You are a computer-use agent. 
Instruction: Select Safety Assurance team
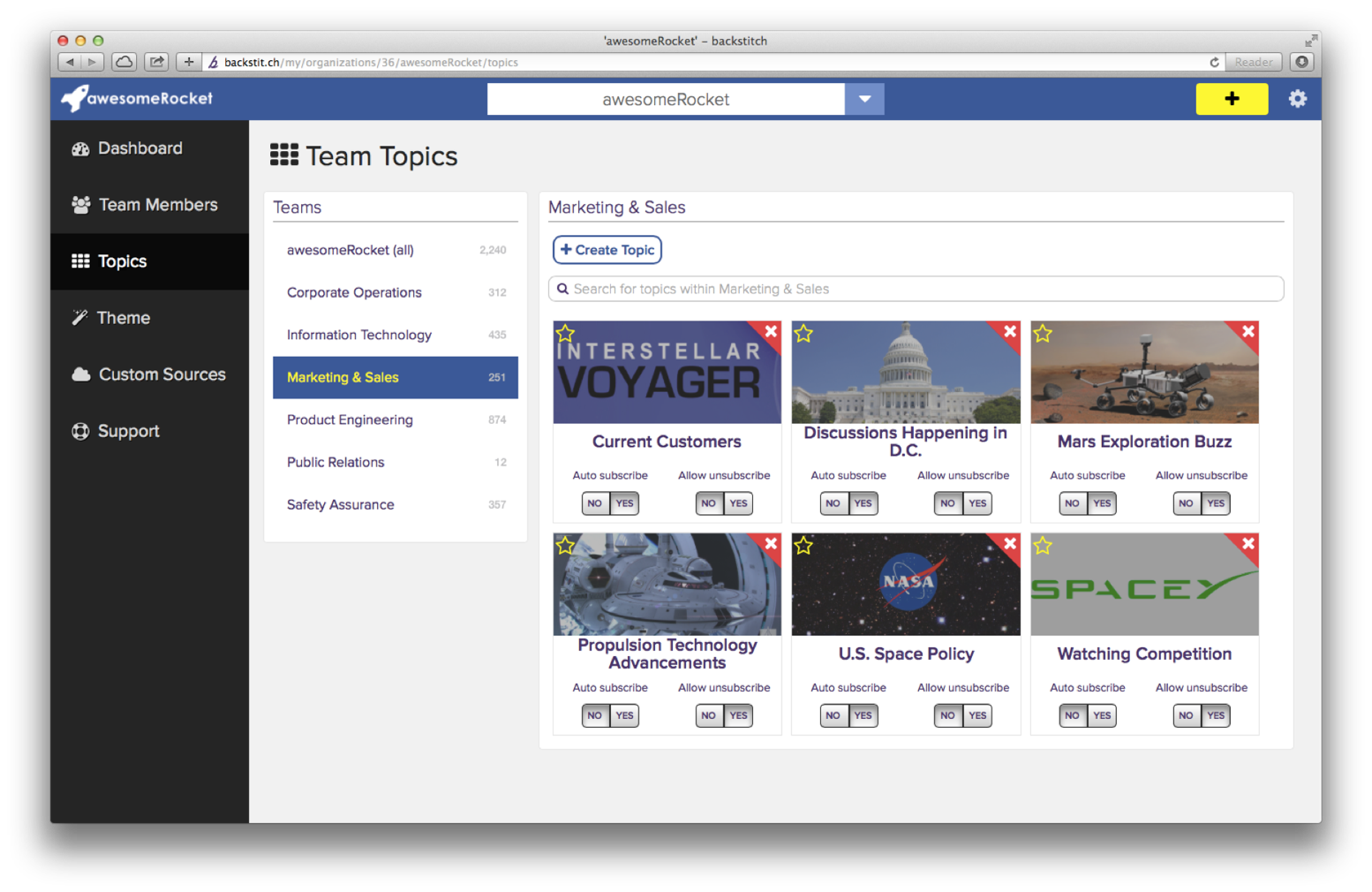(x=396, y=504)
